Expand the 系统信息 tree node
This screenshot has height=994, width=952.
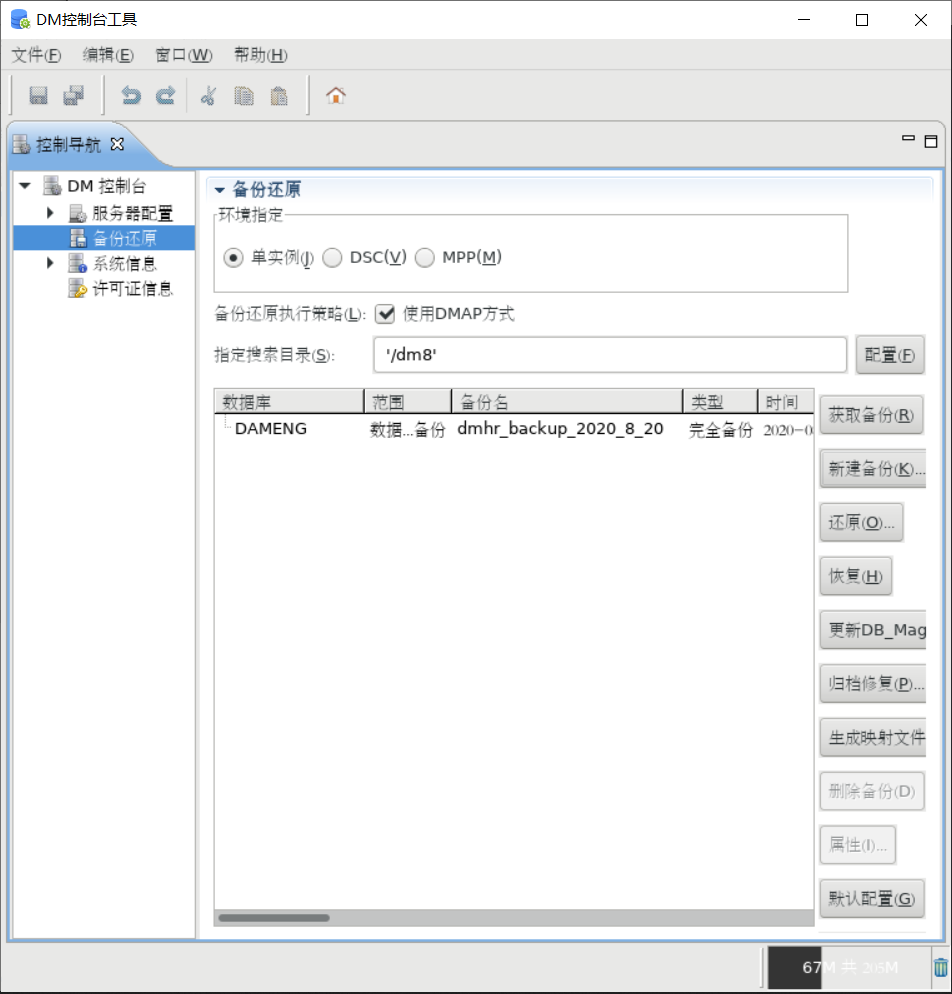(x=50, y=262)
